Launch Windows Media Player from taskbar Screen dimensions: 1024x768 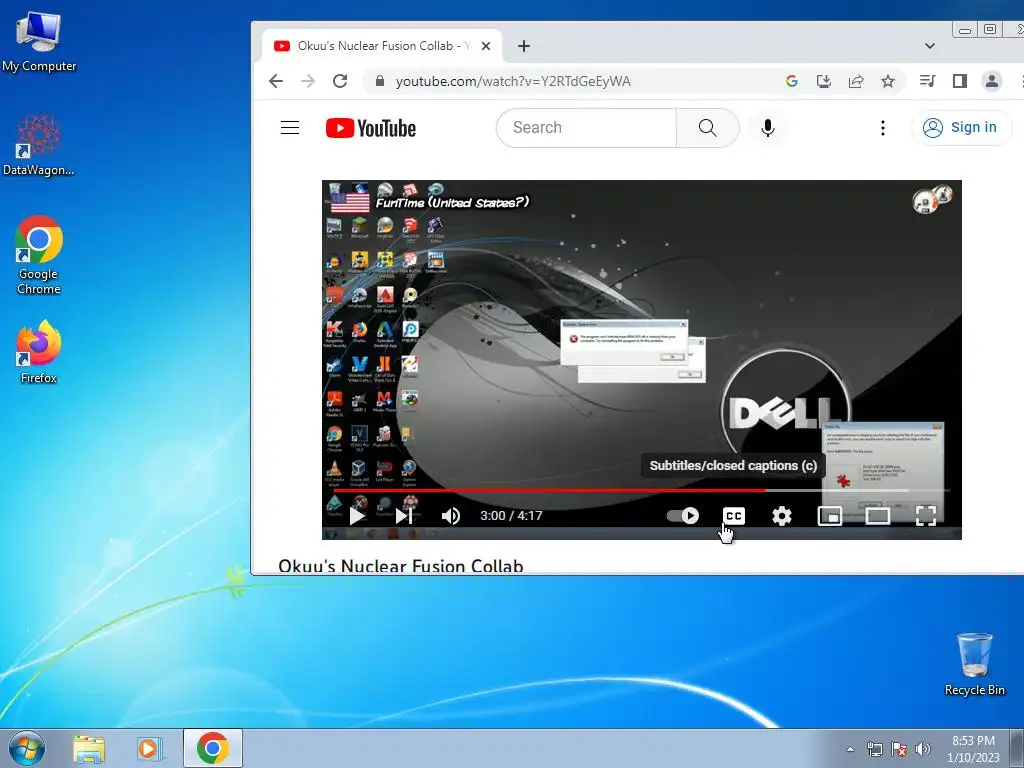(149, 748)
